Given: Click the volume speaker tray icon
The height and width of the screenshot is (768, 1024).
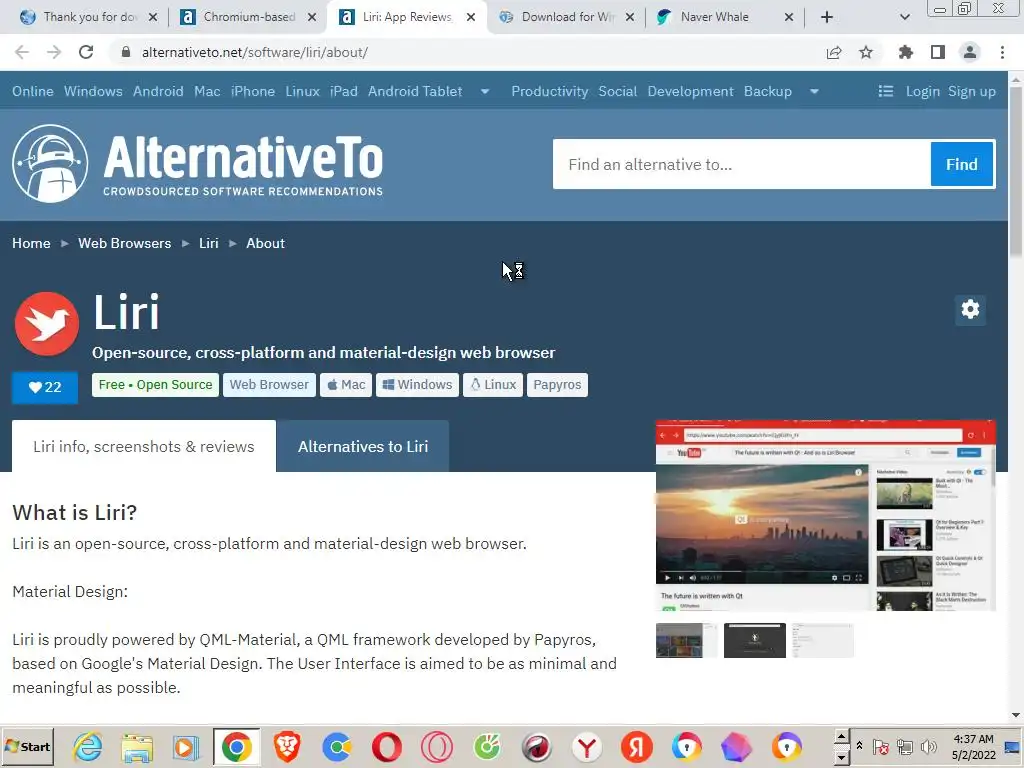Looking at the screenshot, I should pos(928,746).
